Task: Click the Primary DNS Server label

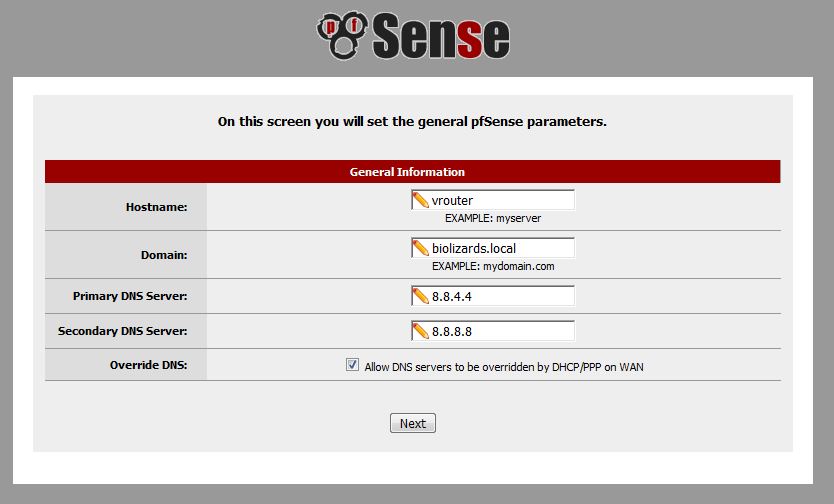Action: click(130, 296)
